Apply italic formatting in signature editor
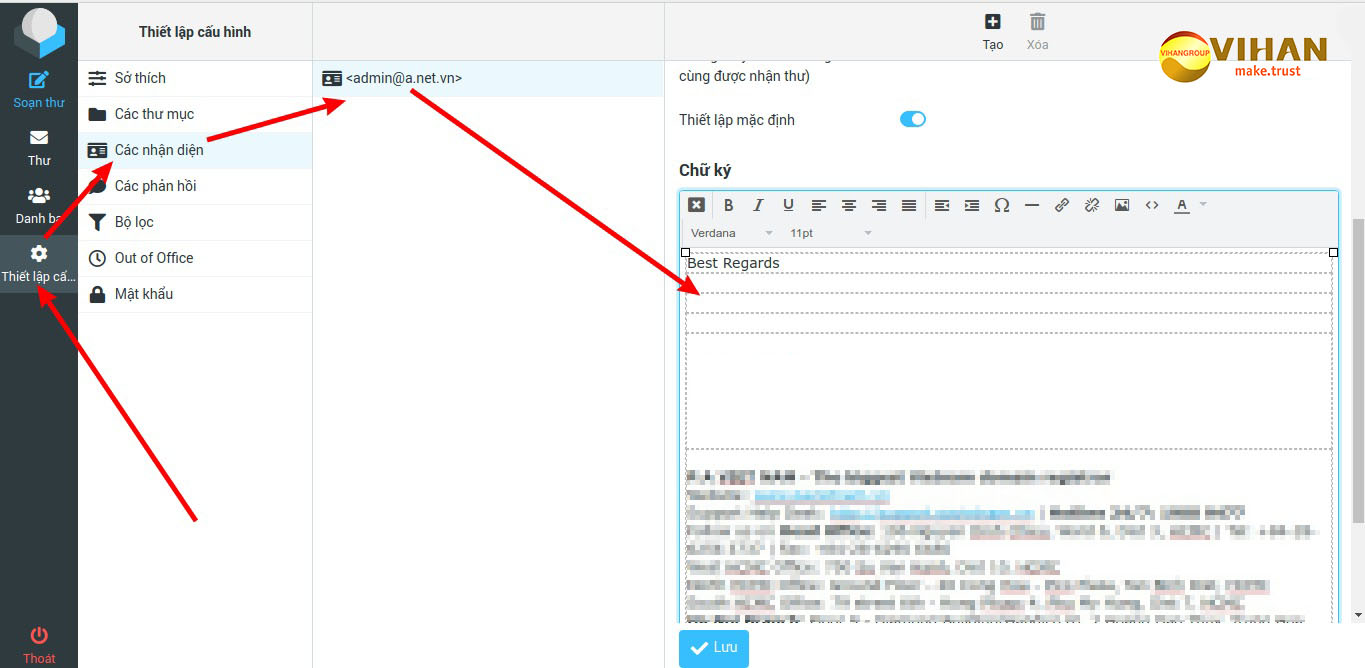The width and height of the screenshot is (1365, 668). click(758, 205)
